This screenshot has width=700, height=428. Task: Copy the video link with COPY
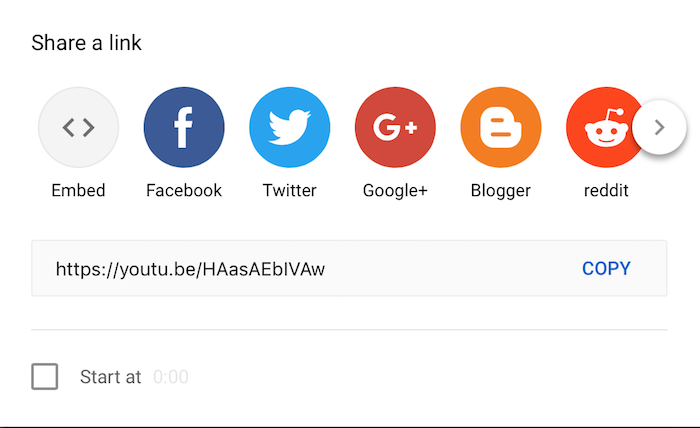pyautogui.click(x=606, y=268)
